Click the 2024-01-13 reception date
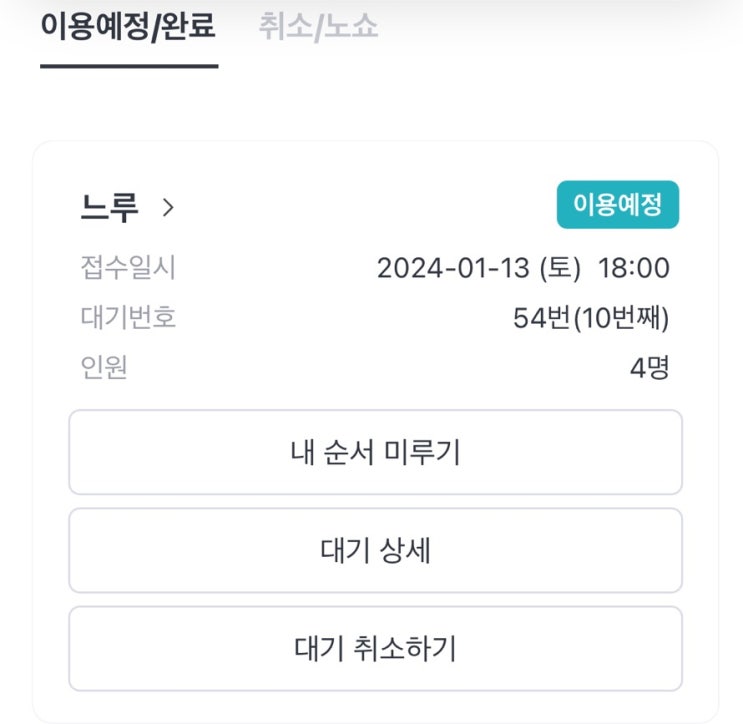The height and width of the screenshot is (724, 743). coord(452,269)
